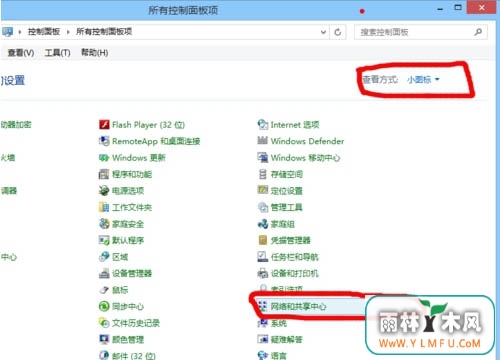Open the 系统 link
This screenshot has height=360, width=500.
[x=279, y=323]
